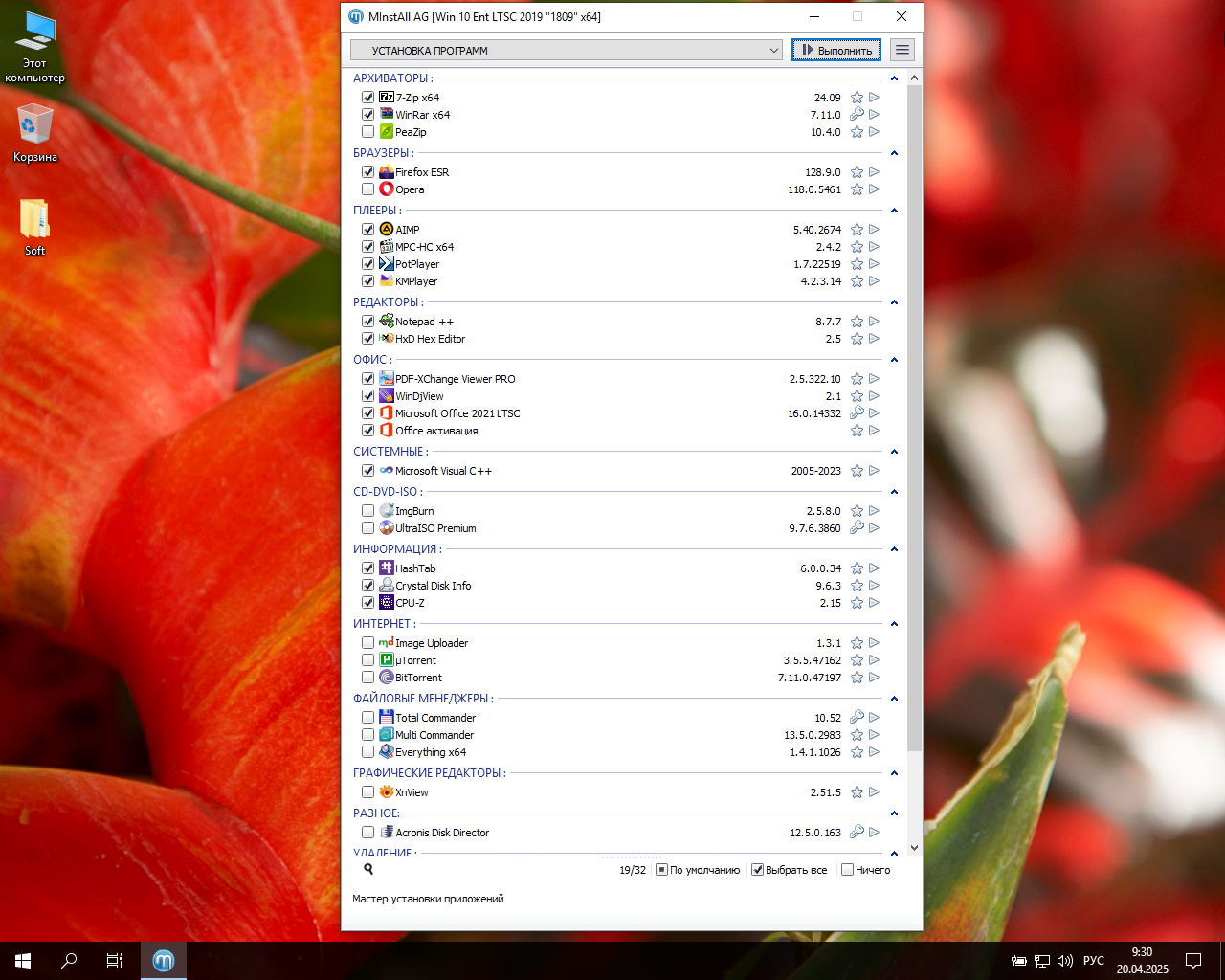Click the play arrow beside Opera

[874, 189]
